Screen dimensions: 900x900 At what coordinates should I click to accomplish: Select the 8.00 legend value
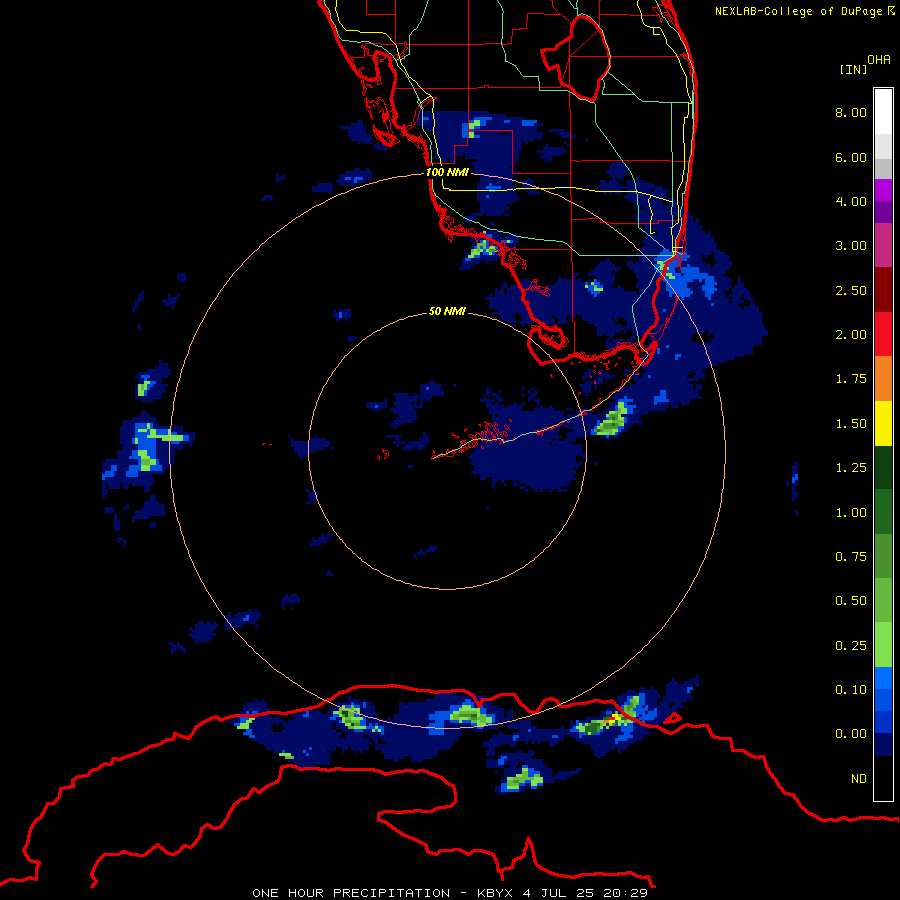point(851,112)
